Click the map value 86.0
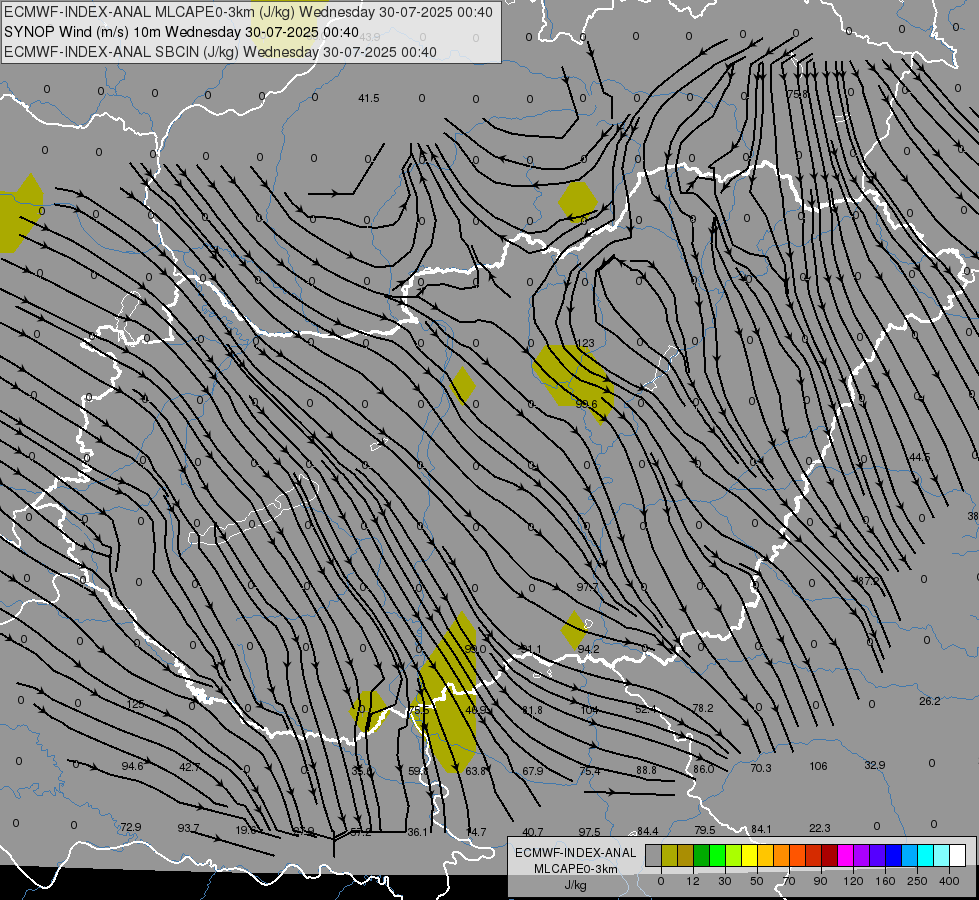The height and width of the screenshot is (900, 979). (x=703, y=769)
